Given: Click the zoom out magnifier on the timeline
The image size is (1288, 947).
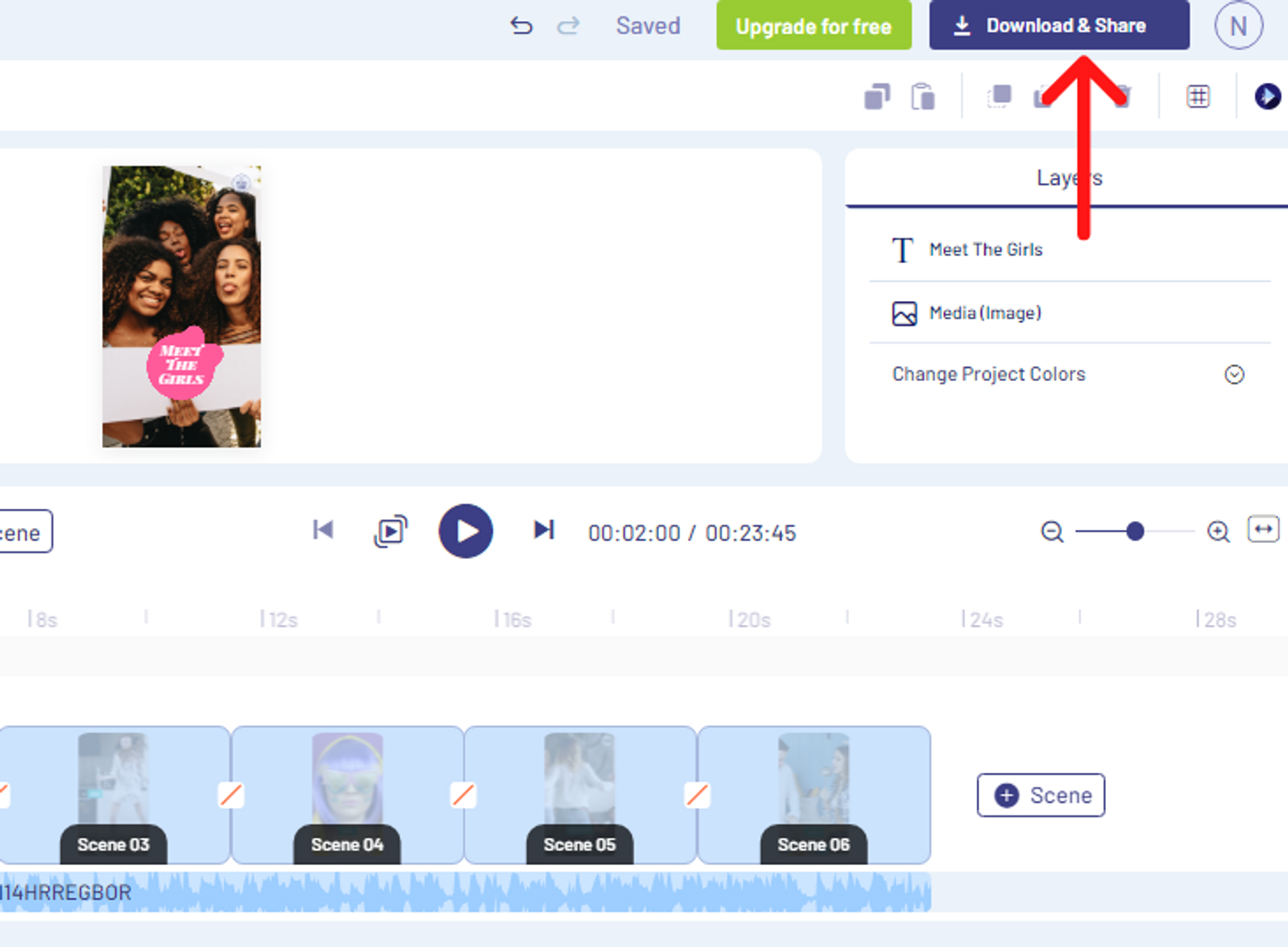Looking at the screenshot, I should [x=1052, y=531].
